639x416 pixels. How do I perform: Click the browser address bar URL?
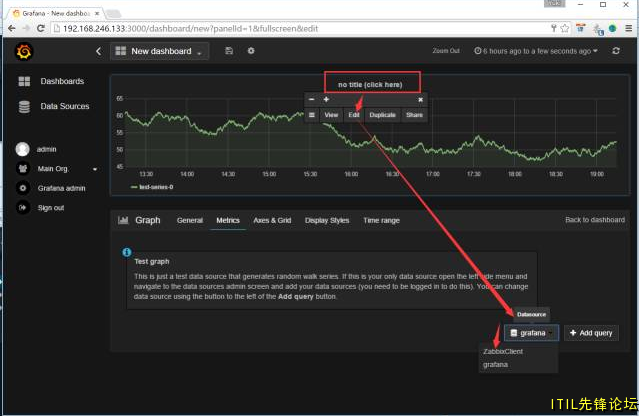190,29
